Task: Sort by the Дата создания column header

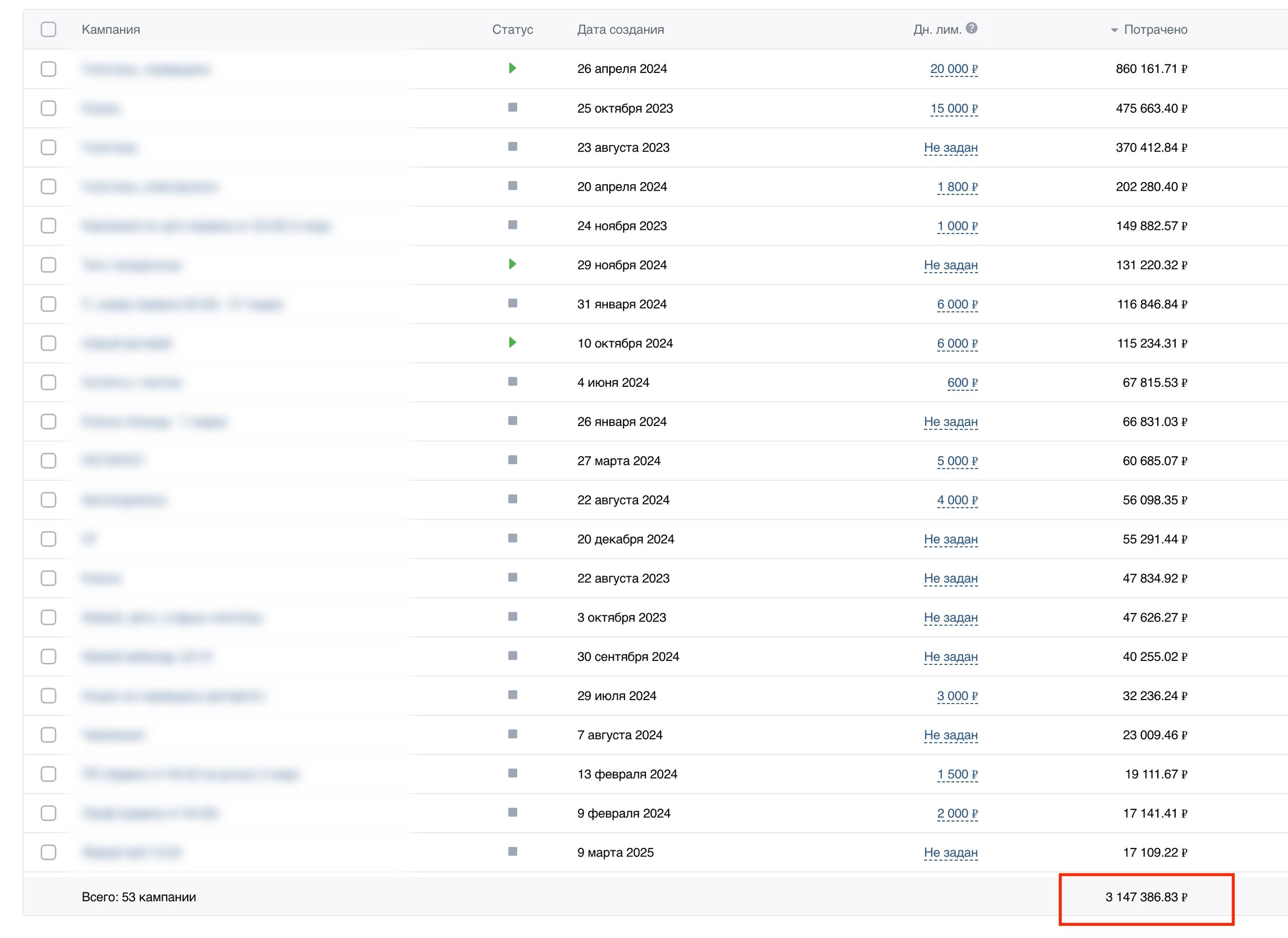Action: 620,30
